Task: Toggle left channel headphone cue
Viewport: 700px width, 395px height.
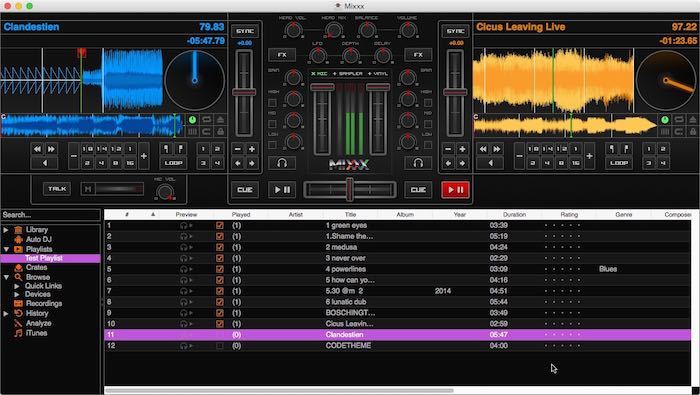Action: click(282, 163)
